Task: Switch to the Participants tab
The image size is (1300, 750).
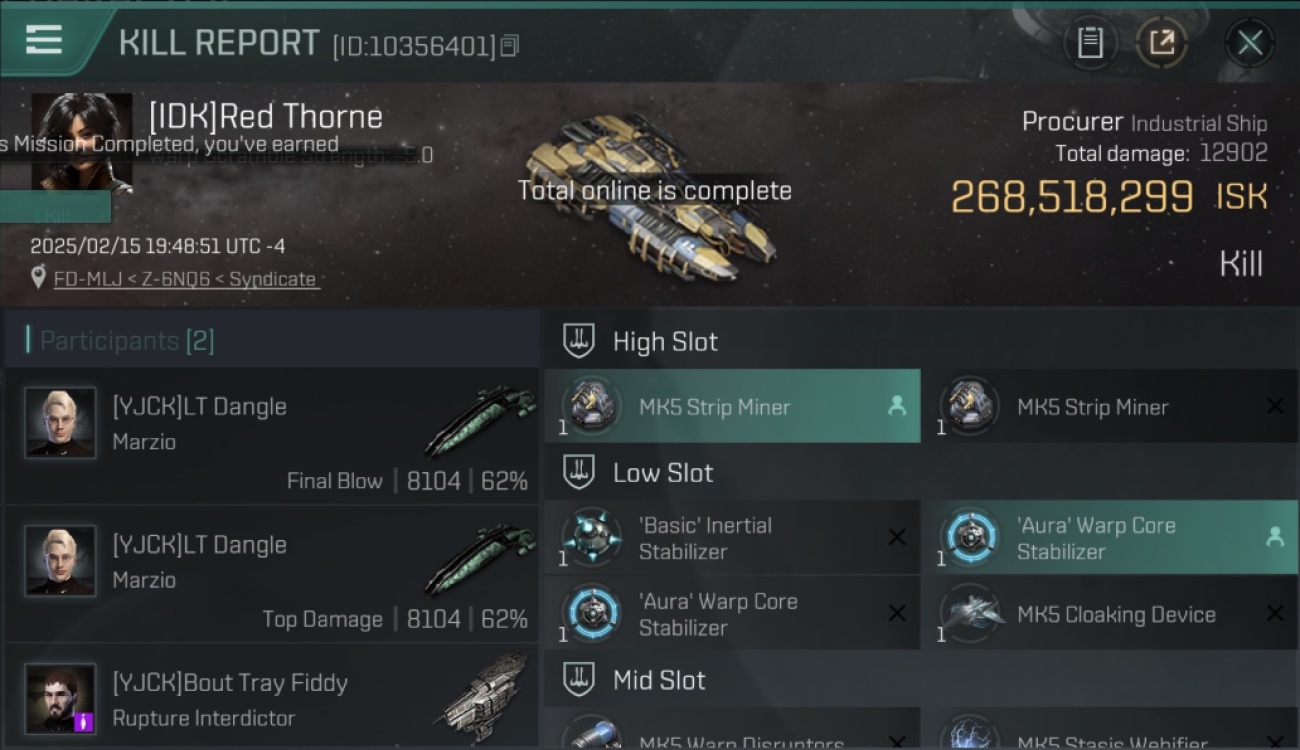Action: tap(126, 341)
